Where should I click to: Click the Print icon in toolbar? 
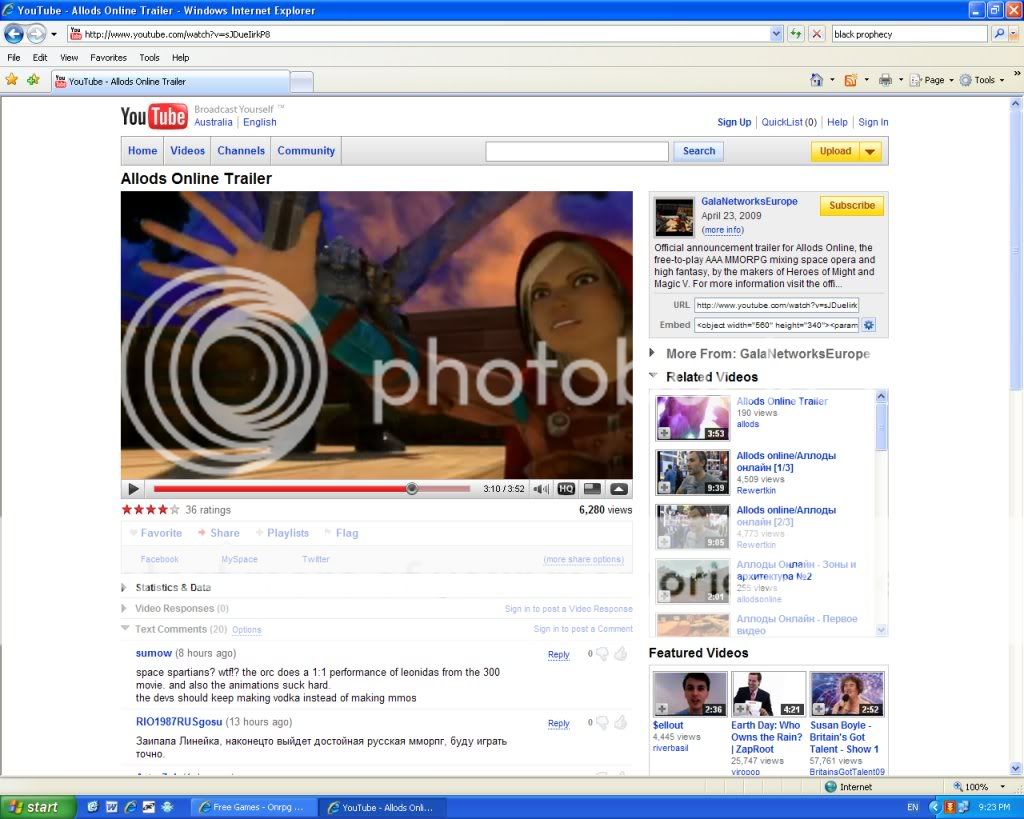tap(884, 80)
